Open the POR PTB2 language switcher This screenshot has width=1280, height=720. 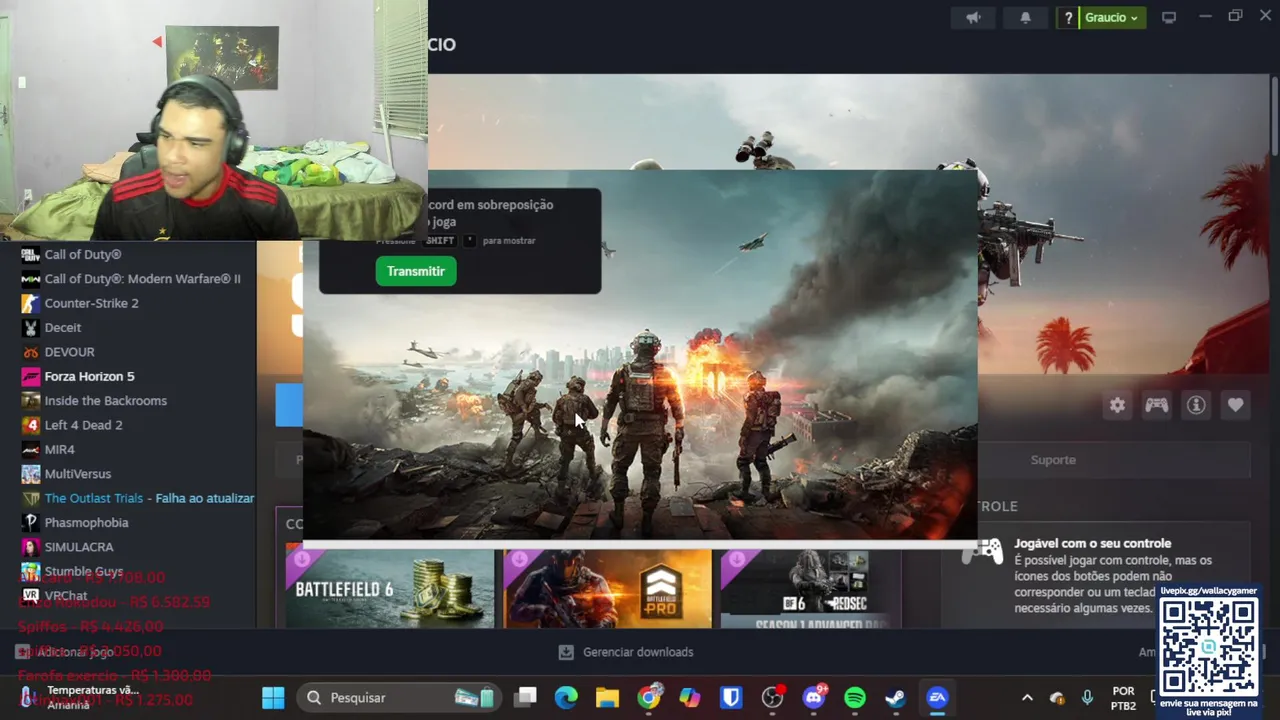(x=1124, y=698)
